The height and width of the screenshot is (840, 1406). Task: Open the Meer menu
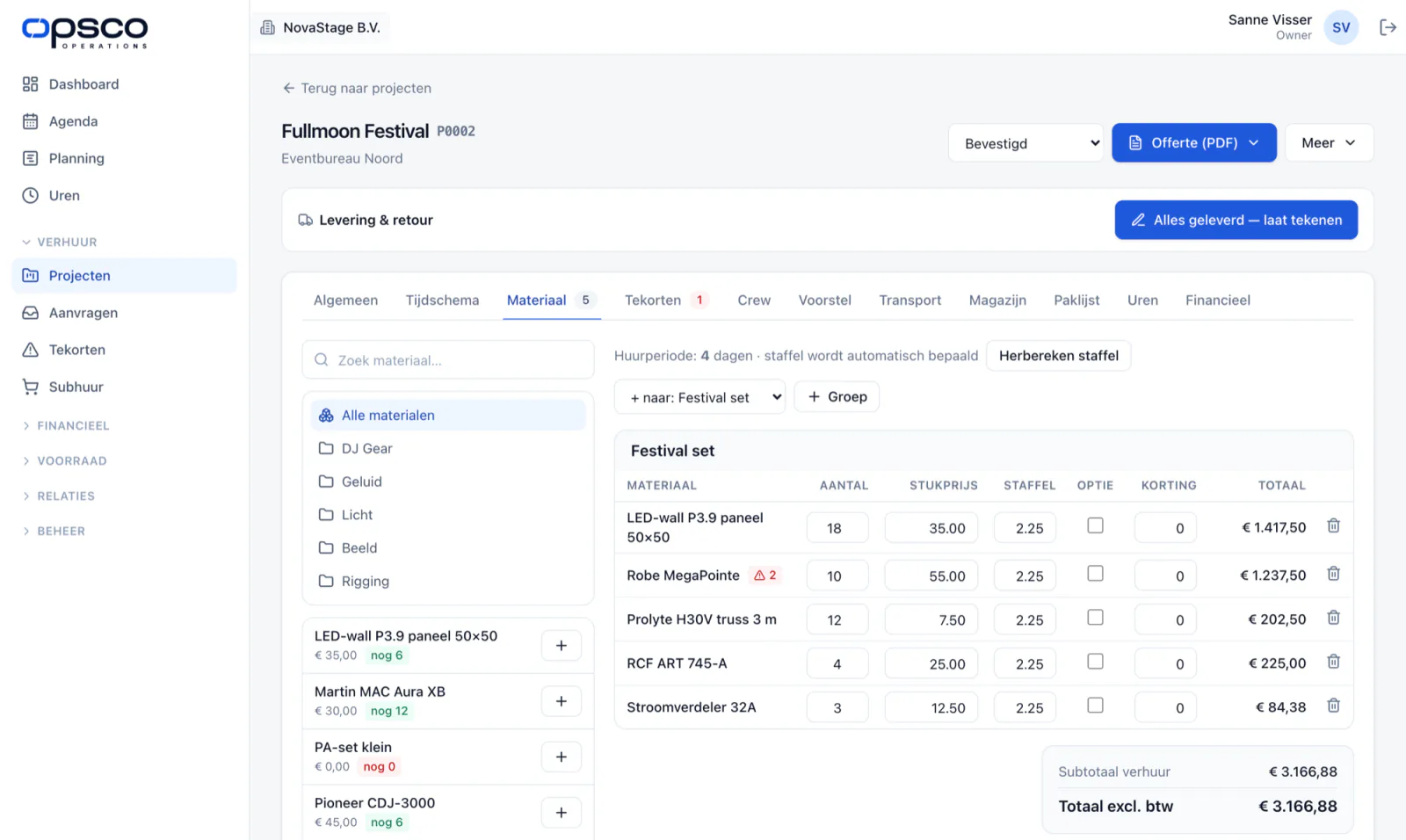pos(1329,143)
